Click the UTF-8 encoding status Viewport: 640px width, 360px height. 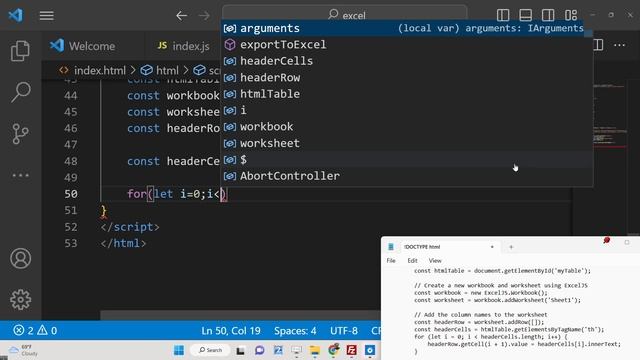pyautogui.click(x=344, y=330)
